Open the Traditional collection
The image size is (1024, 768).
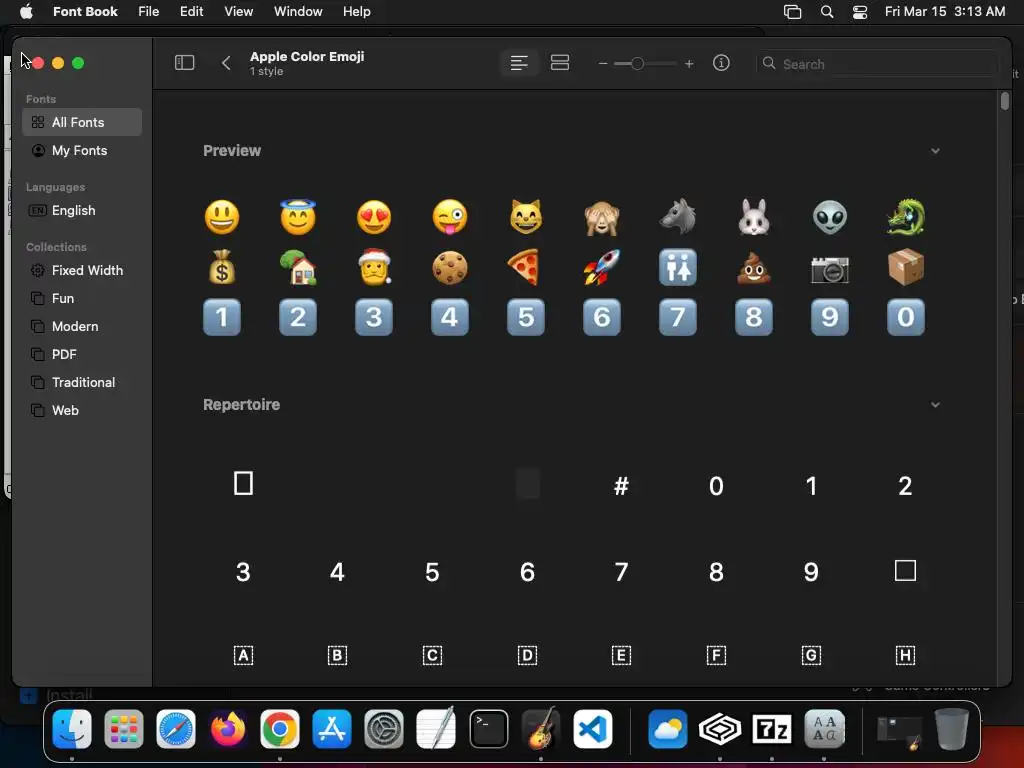82,383
